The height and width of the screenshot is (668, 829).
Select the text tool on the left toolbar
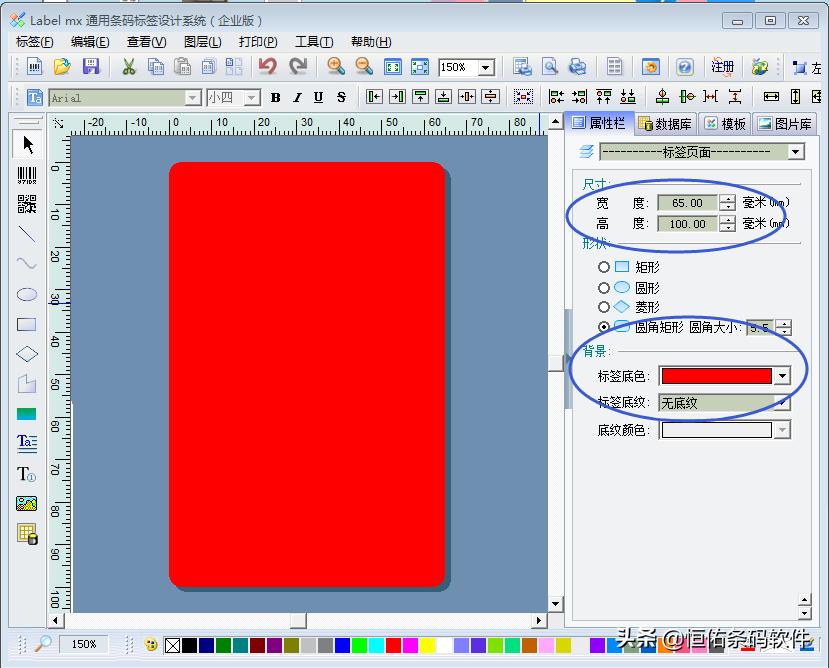click(x=27, y=443)
